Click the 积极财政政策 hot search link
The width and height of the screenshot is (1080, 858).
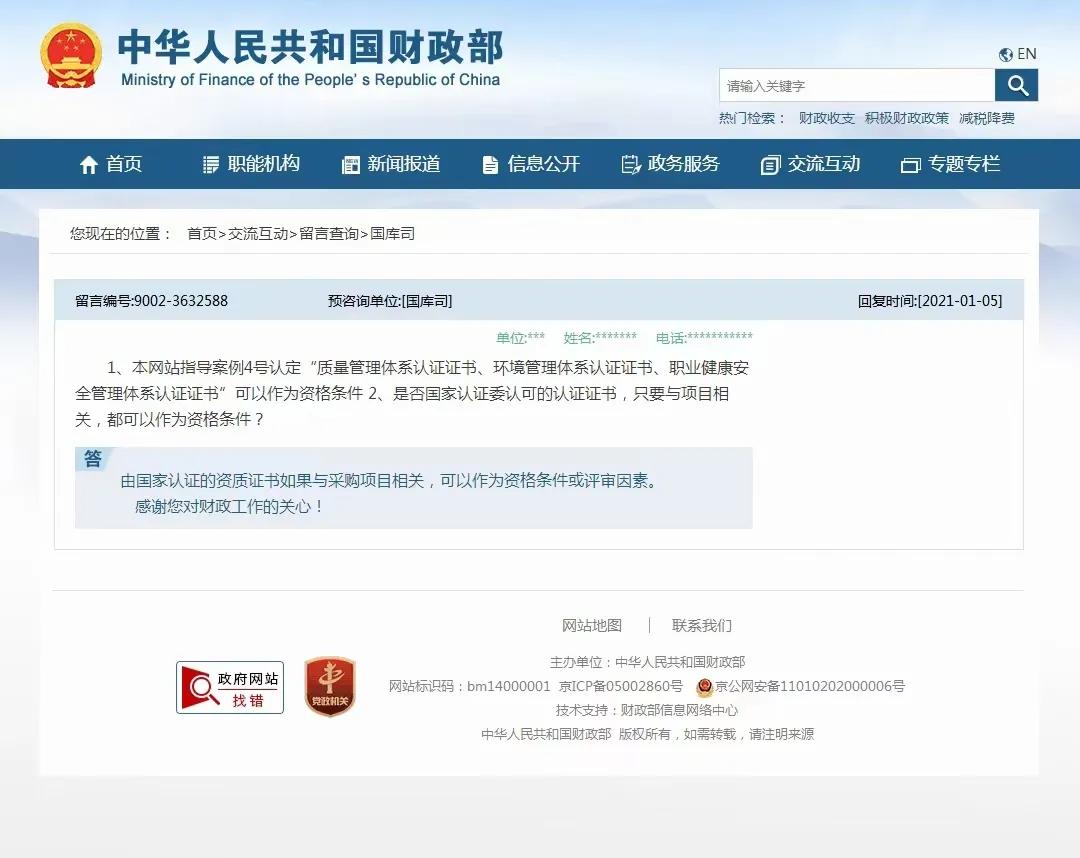[907, 119]
